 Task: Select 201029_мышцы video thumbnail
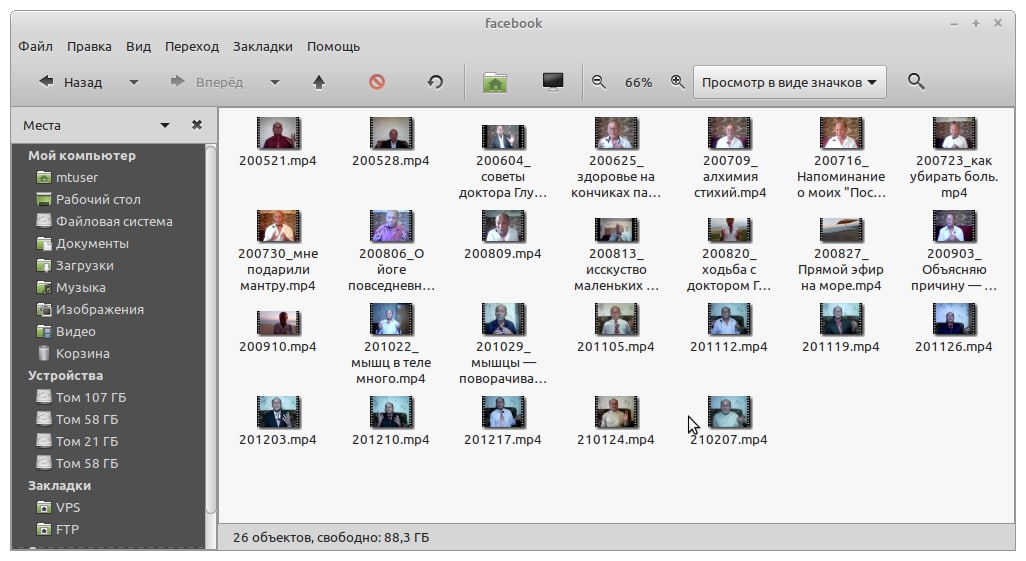tap(503, 319)
